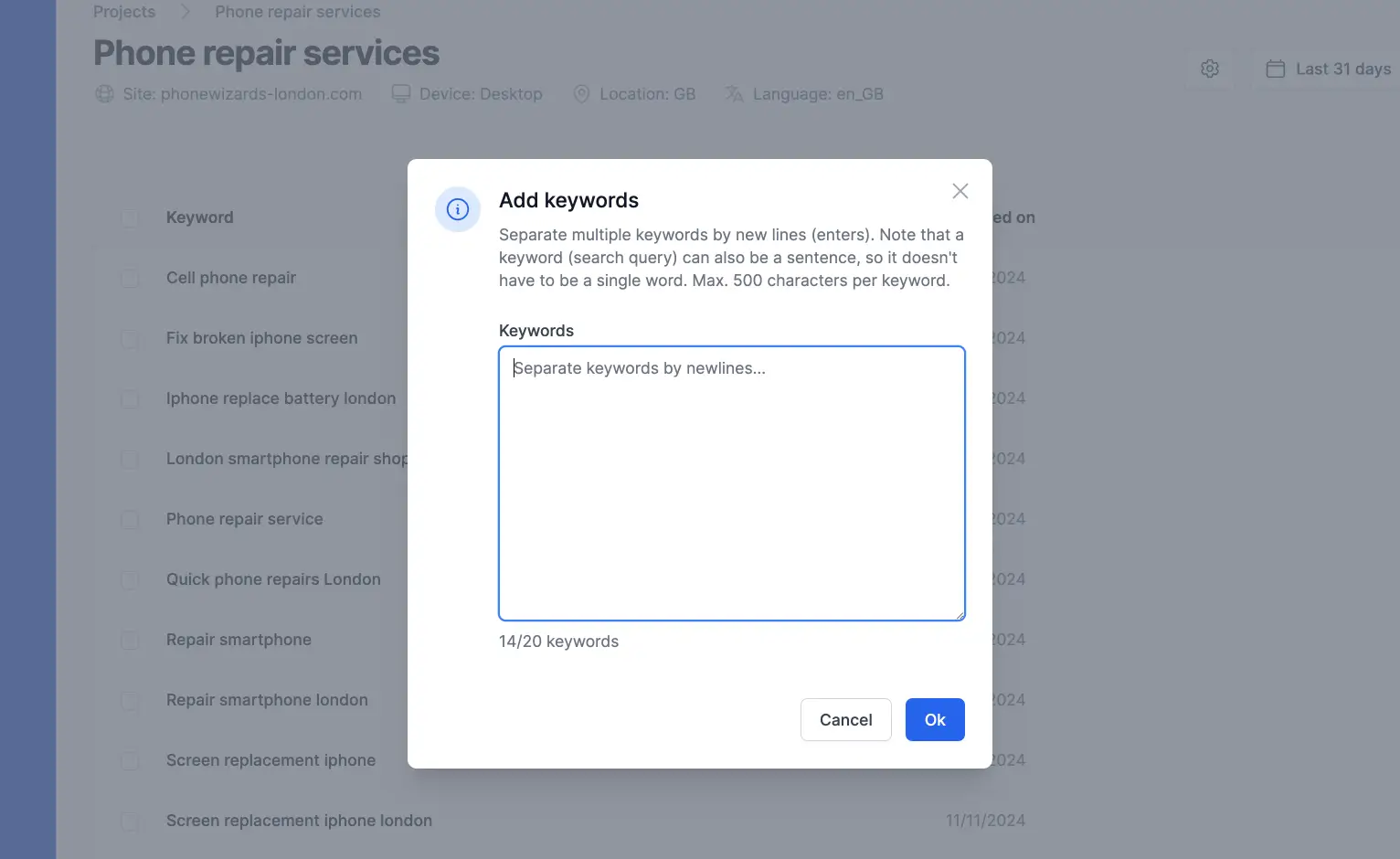
Task: Tick the Repair smartphone london checkbox
Action: coord(129,700)
